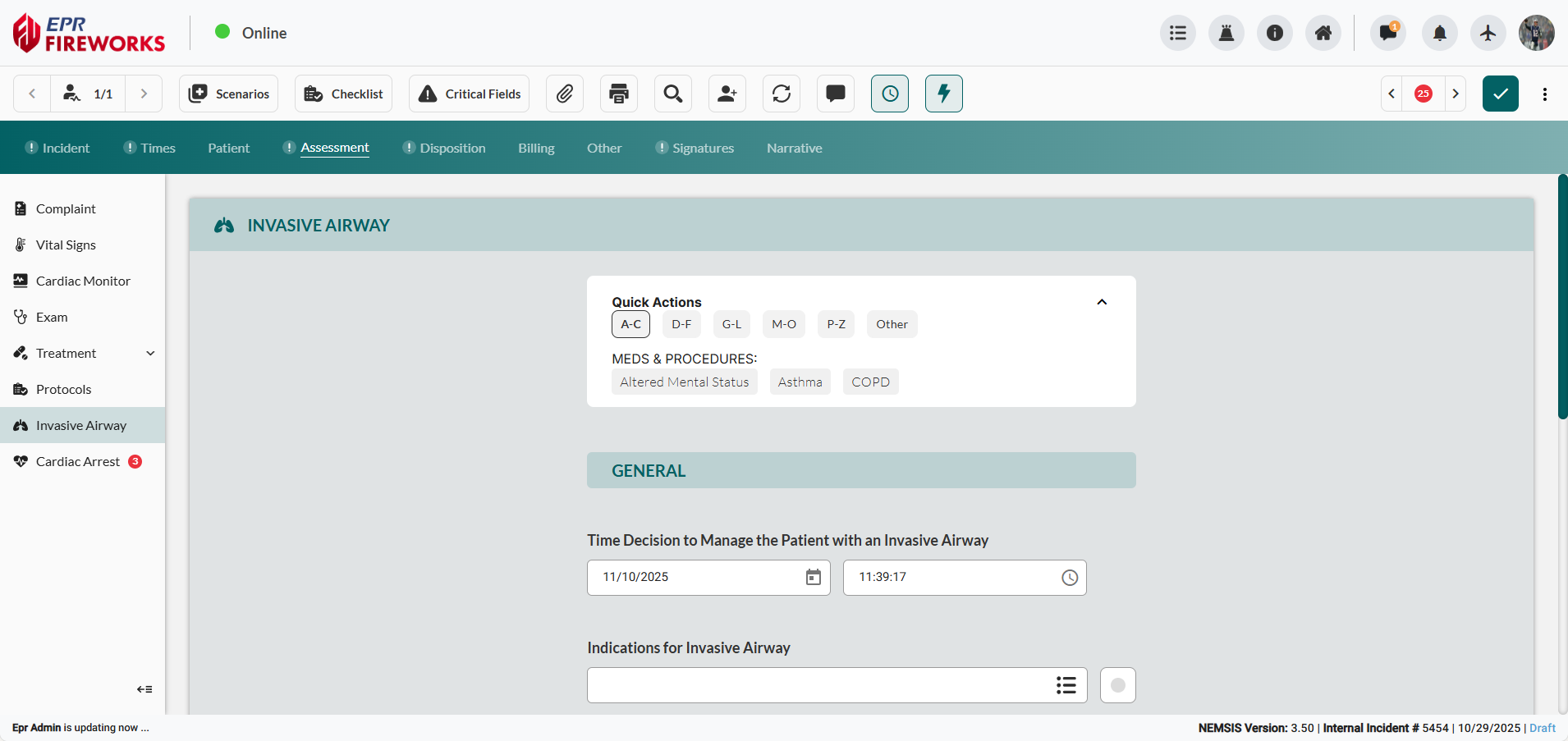Go to the Narrative tab

(794, 148)
